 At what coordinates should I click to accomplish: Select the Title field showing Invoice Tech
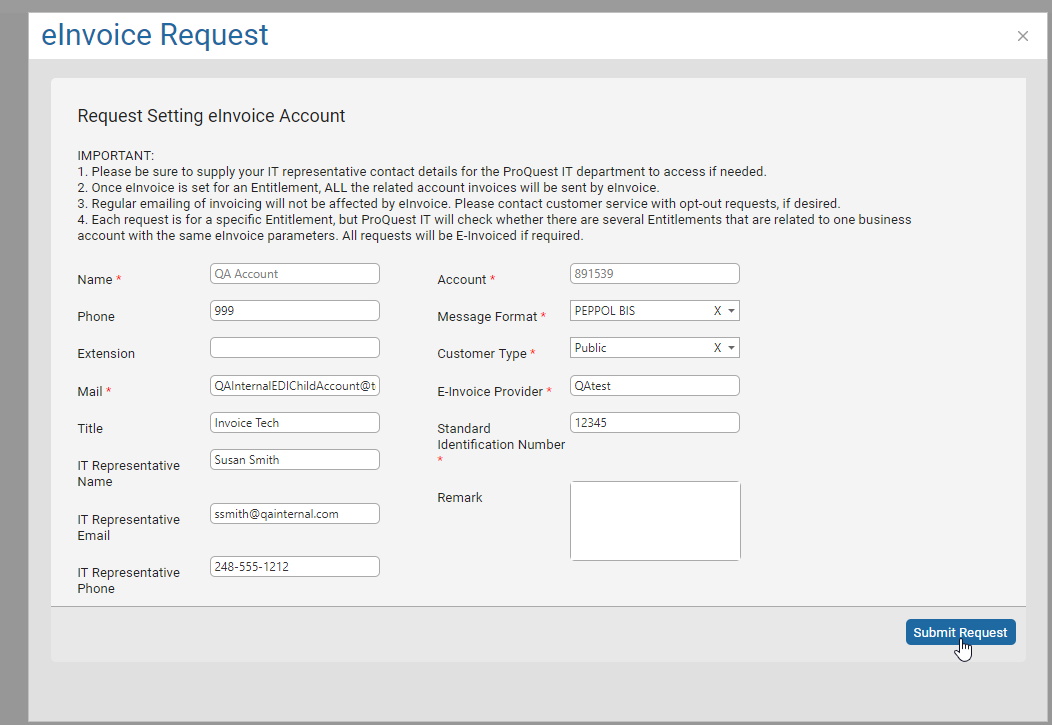[x=294, y=422]
